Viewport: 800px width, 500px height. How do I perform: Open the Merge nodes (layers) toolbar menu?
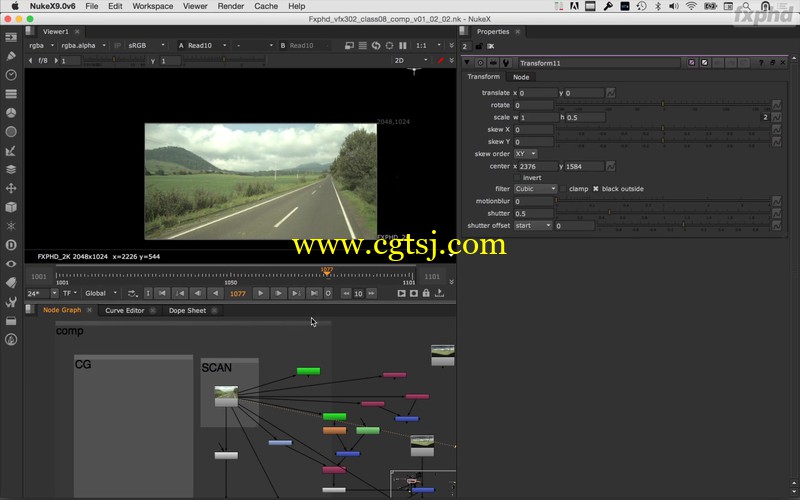coord(11,169)
